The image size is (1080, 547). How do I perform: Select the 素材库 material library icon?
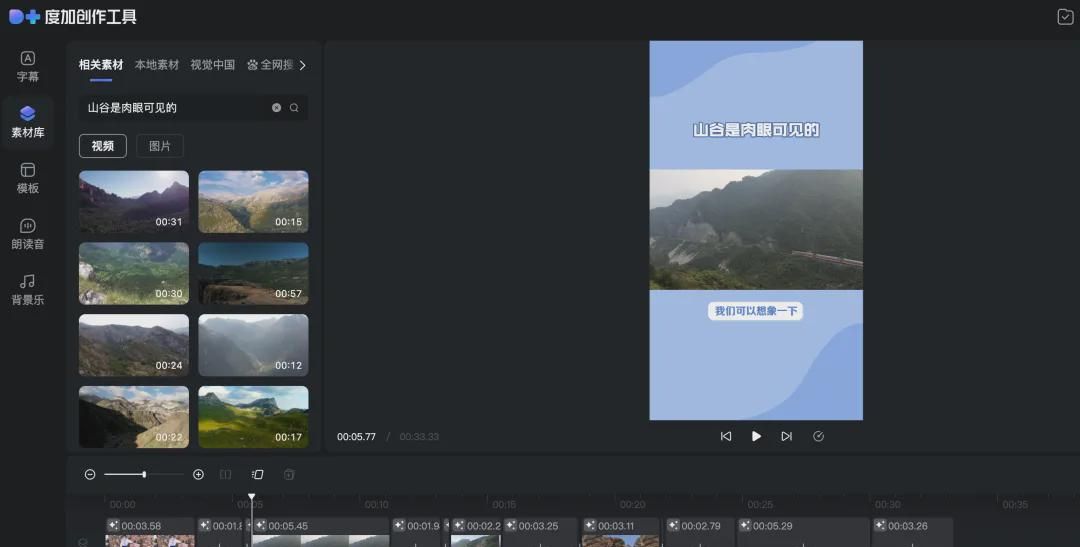coord(28,122)
